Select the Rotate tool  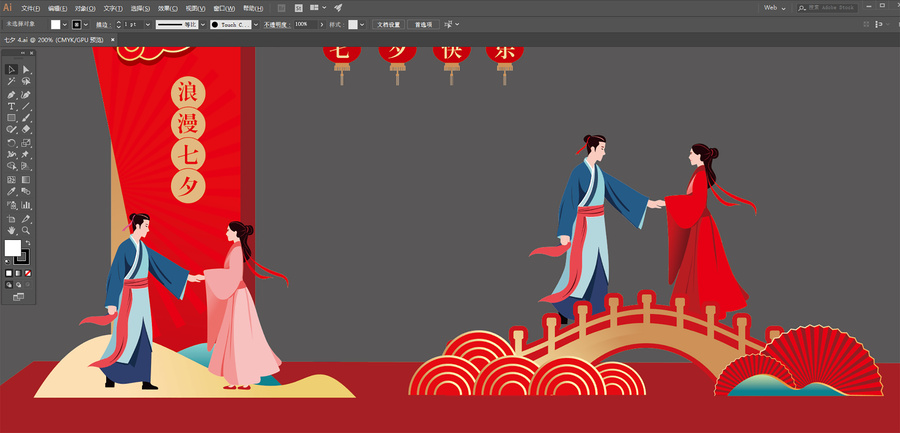coord(11,142)
